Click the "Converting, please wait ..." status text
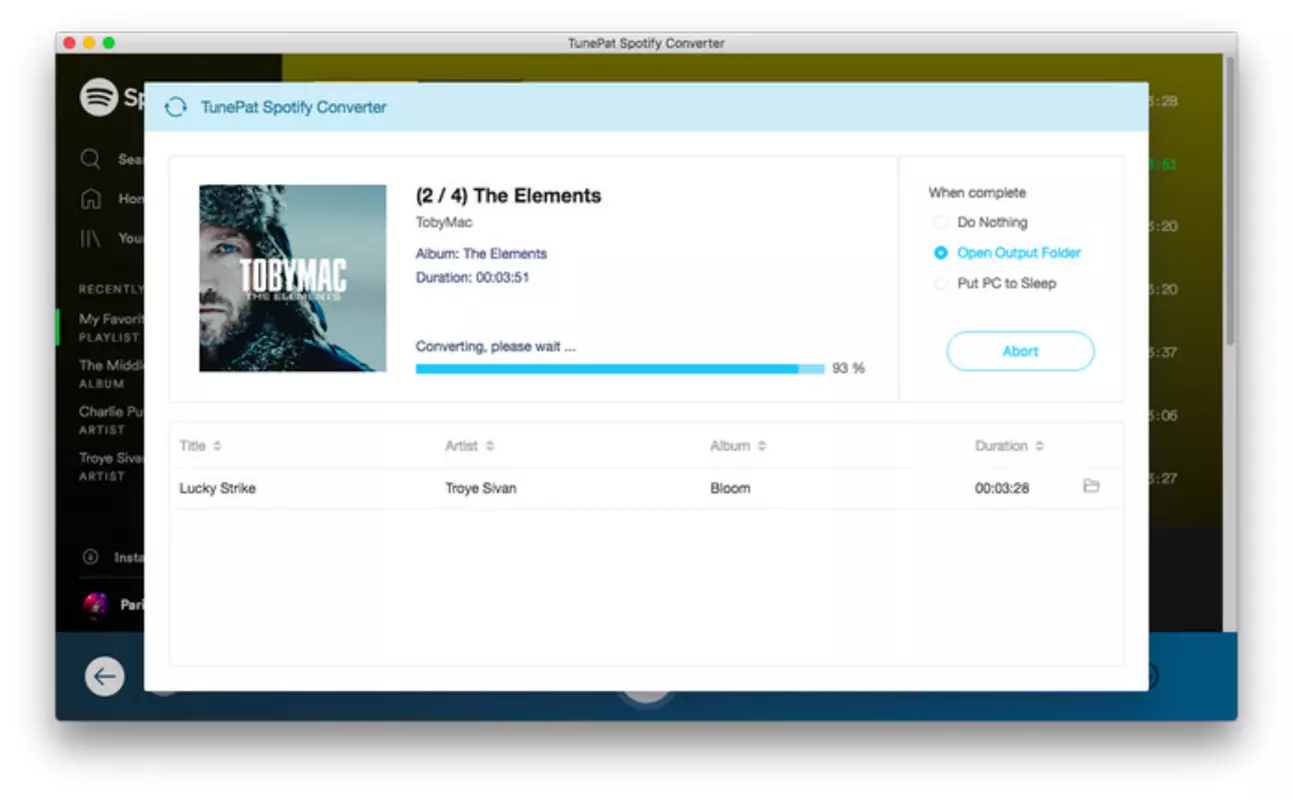 point(495,346)
